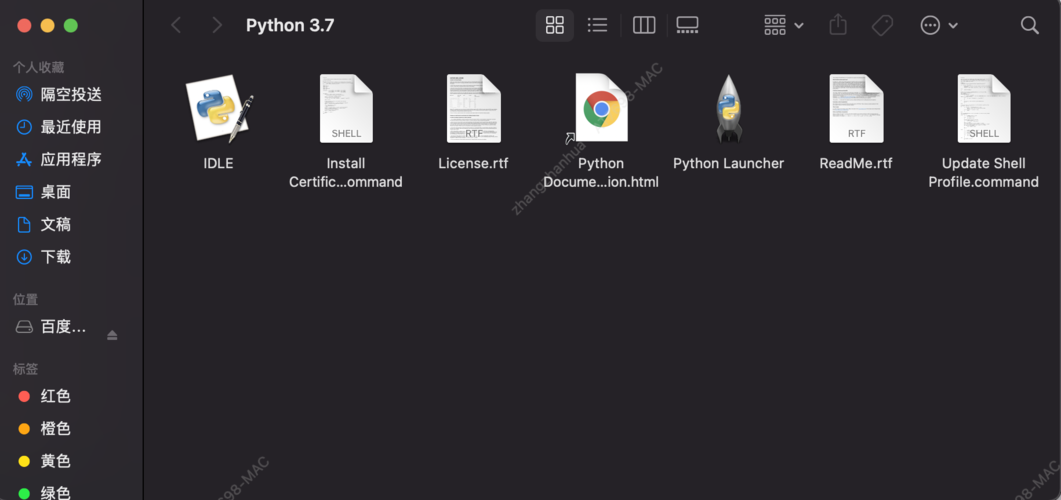This screenshot has height=500, width=1061.
Task: Select the Python Launcher rocket icon
Action: (729, 108)
